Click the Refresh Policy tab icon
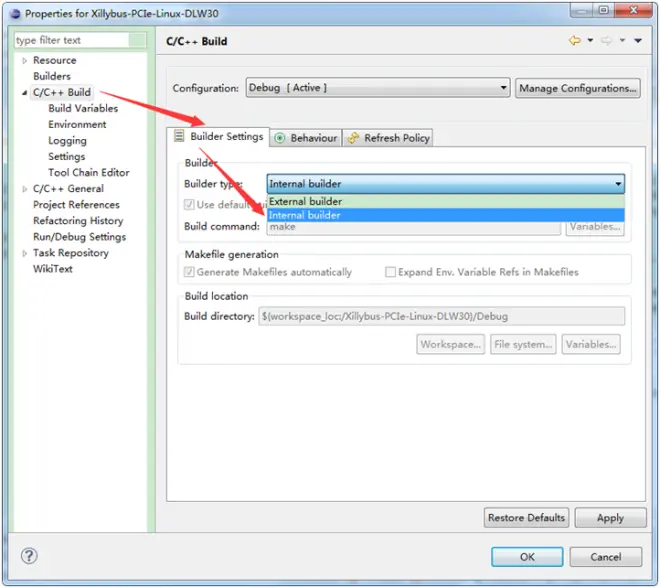The height and width of the screenshot is (588, 660). (353, 138)
